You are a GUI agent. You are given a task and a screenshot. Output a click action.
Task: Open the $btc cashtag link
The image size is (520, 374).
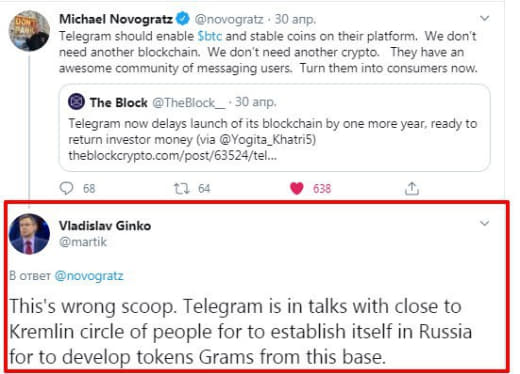[210, 36]
